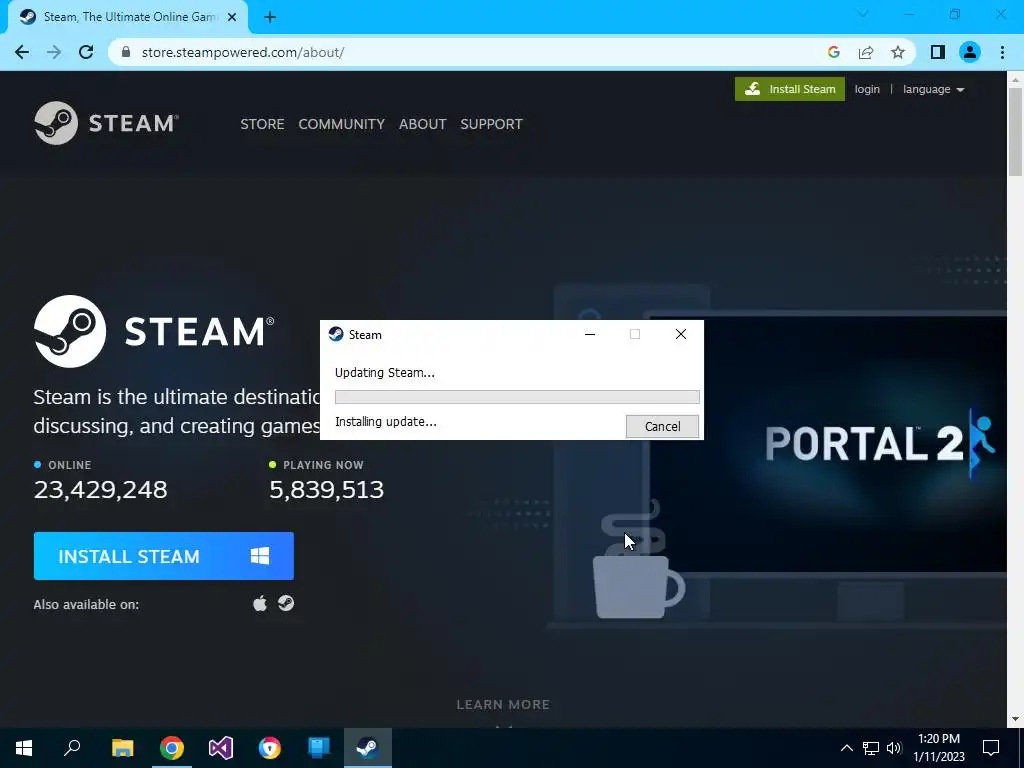Viewport: 1024px width, 768px height.
Task: Click the login link
Action: click(x=867, y=89)
